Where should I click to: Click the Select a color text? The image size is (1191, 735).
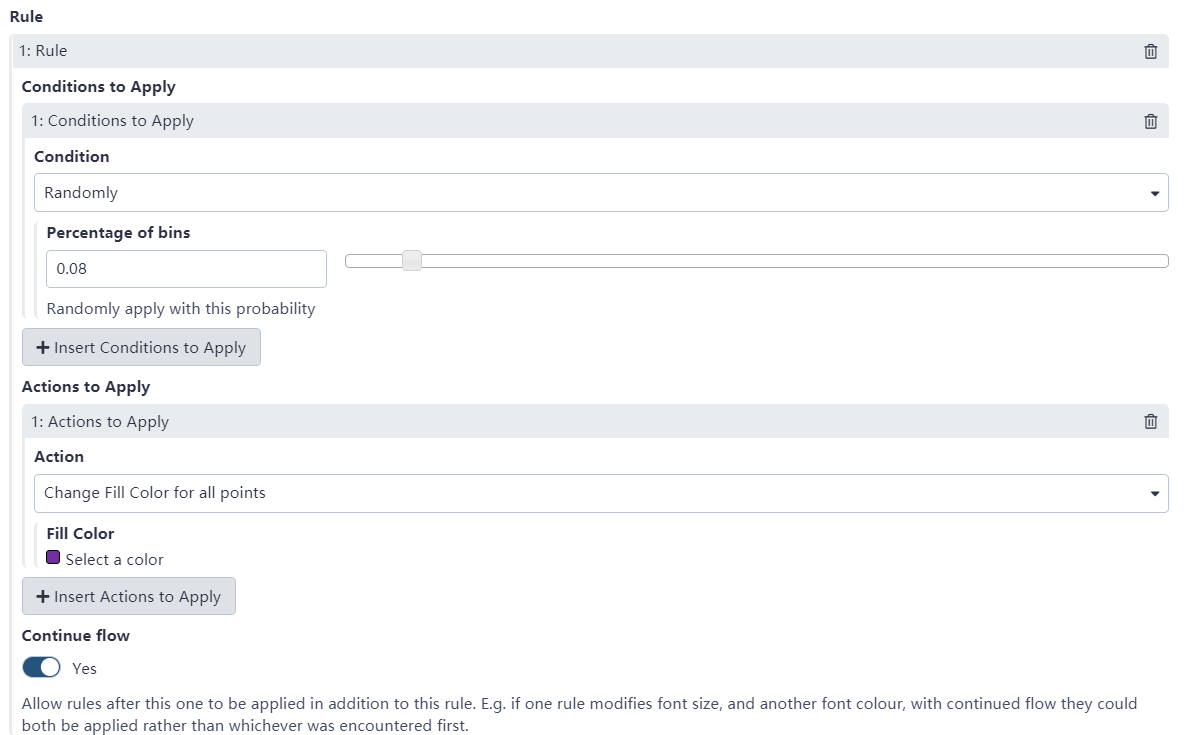(115, 560)
